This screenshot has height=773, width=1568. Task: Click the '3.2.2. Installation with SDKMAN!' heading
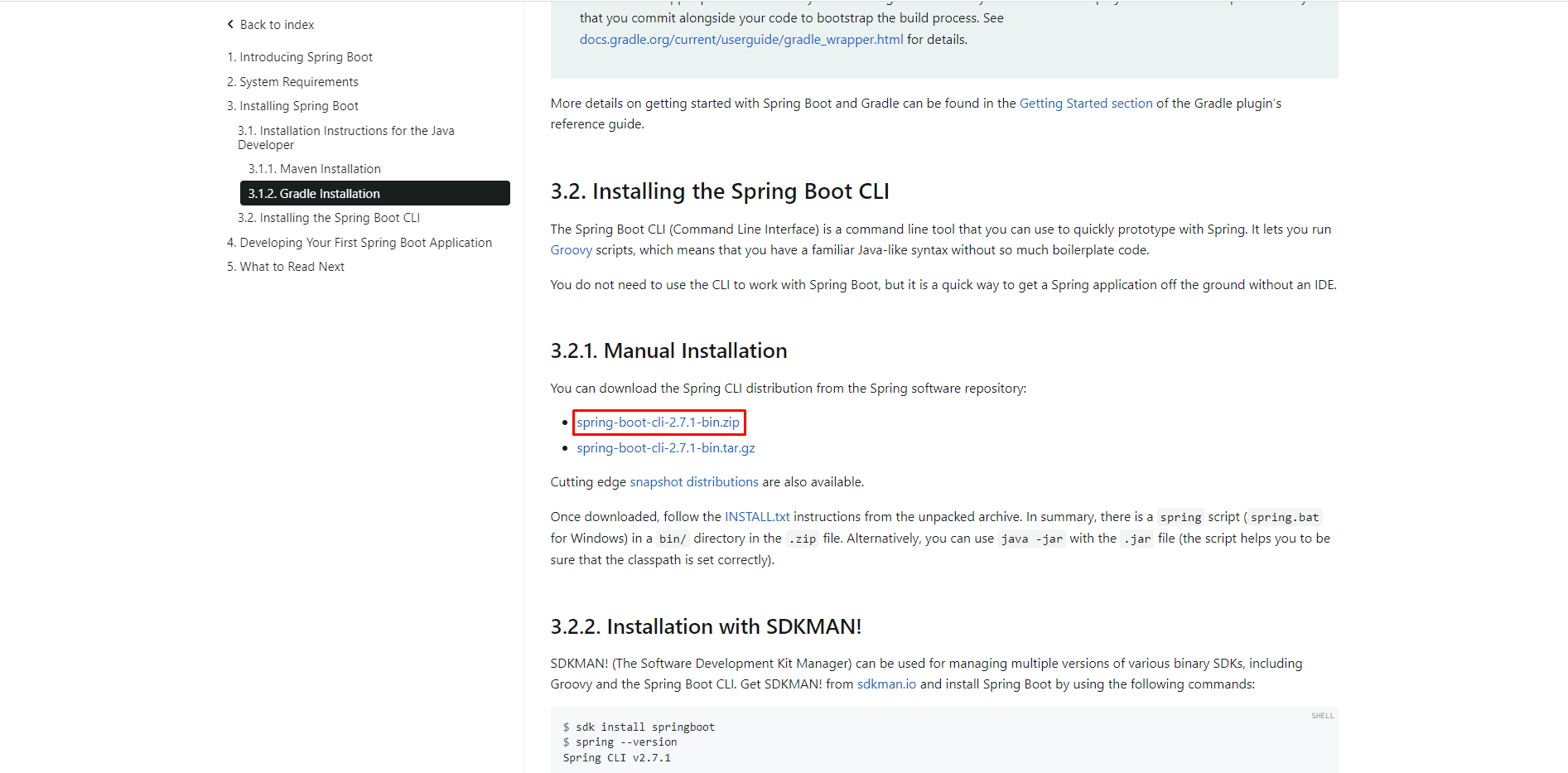706,626
